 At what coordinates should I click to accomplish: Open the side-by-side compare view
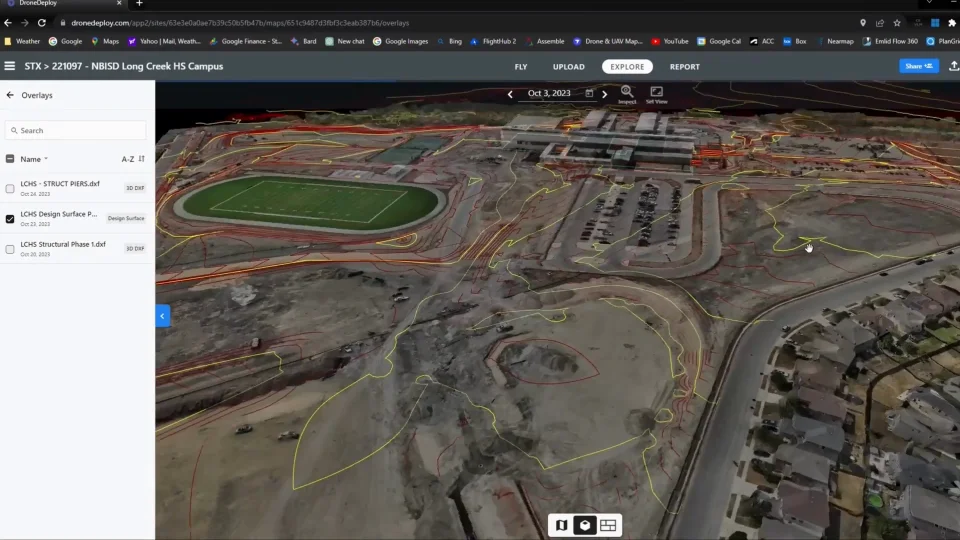(x=608, y=525)
